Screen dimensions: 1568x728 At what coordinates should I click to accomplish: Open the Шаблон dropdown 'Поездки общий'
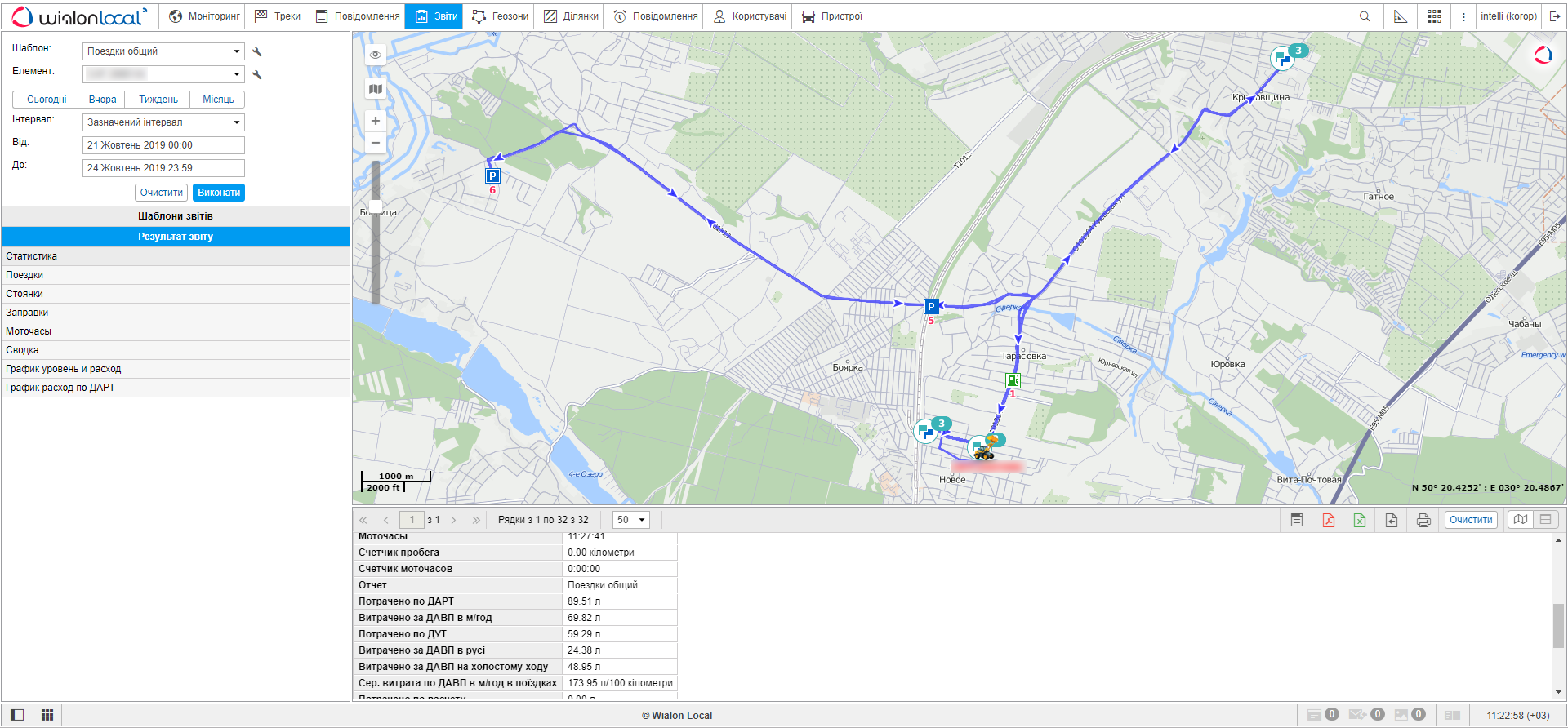tap(163, 51)
